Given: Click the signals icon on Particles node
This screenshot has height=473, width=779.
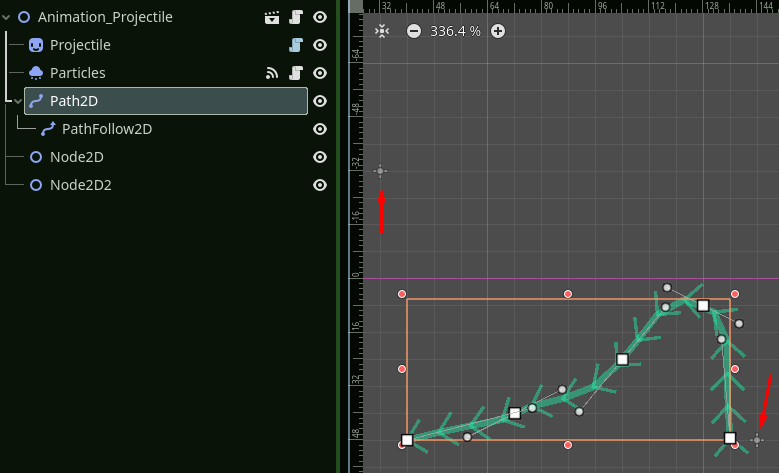Looking at the screenshot, I should pos(272,73).
